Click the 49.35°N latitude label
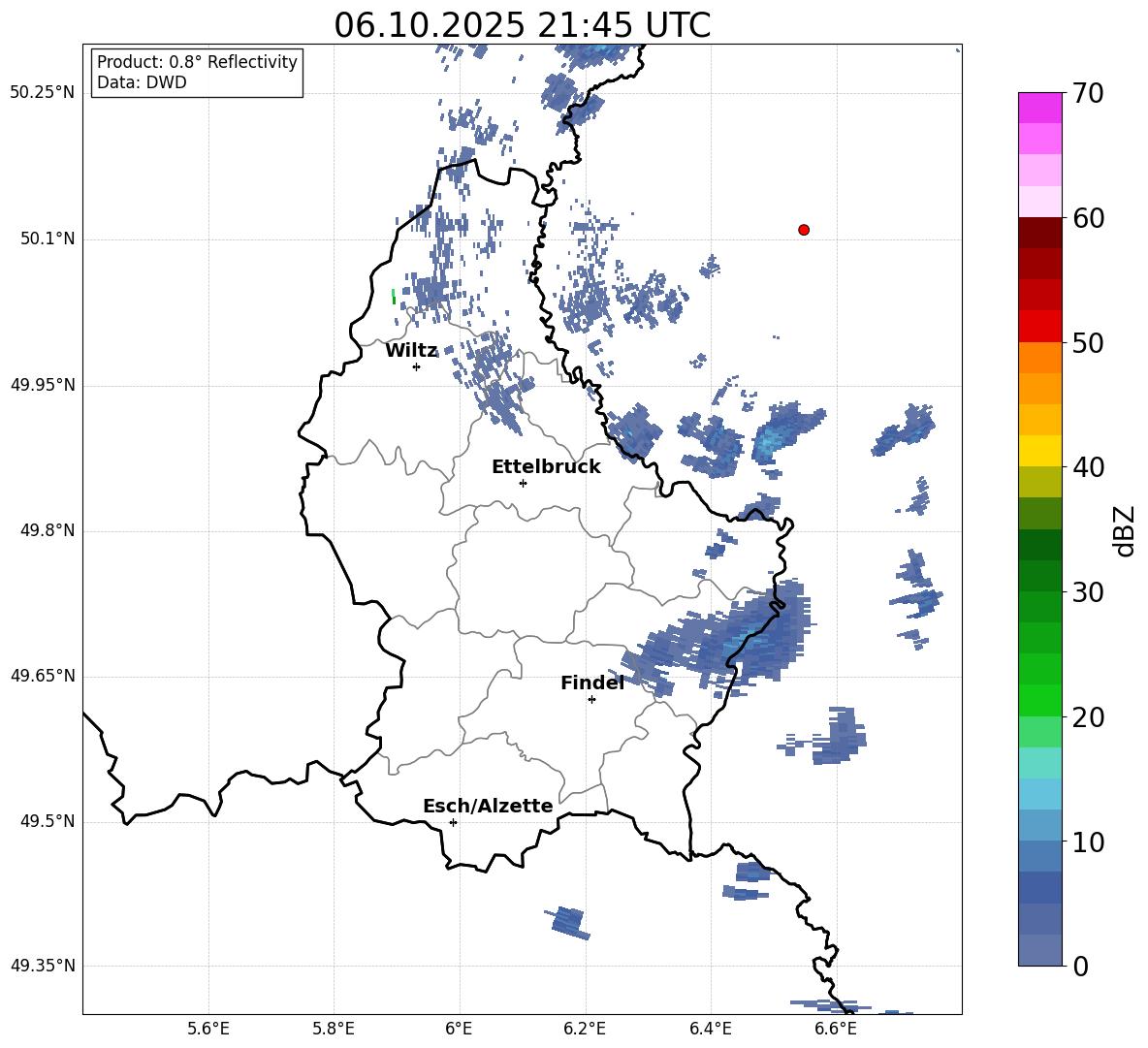Image resolution: width=1148 pixels, height=1048 pixels. 43,966
